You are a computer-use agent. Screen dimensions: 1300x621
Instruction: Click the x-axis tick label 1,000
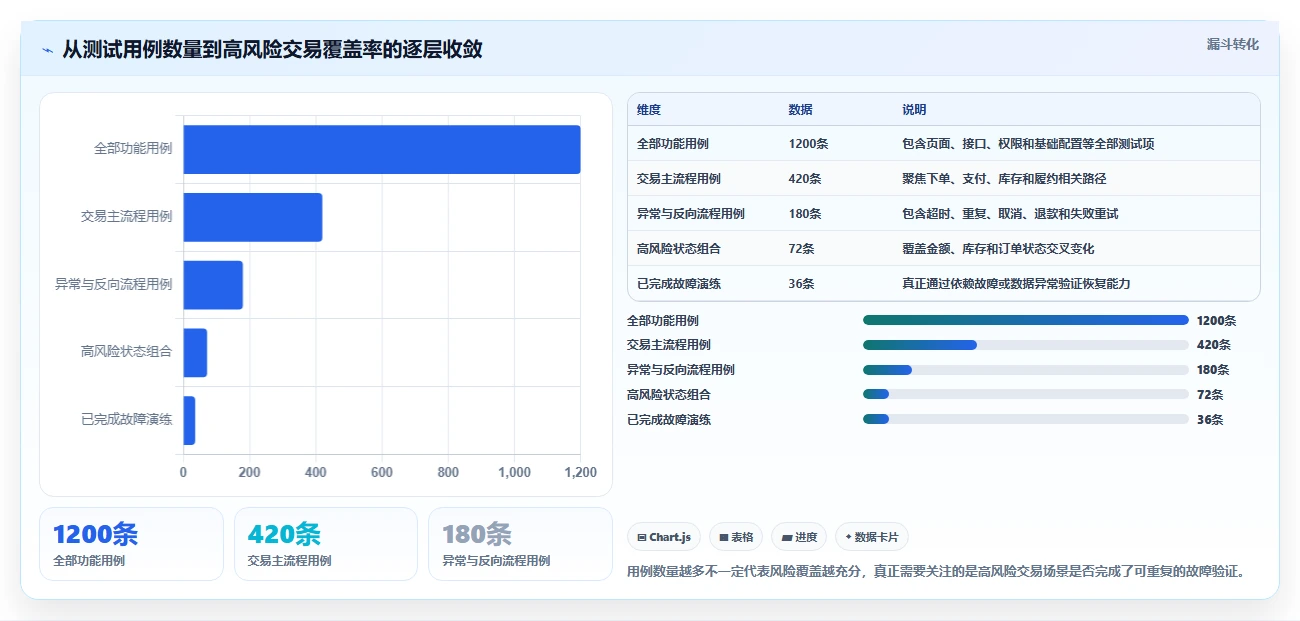(x=514, y=473)
